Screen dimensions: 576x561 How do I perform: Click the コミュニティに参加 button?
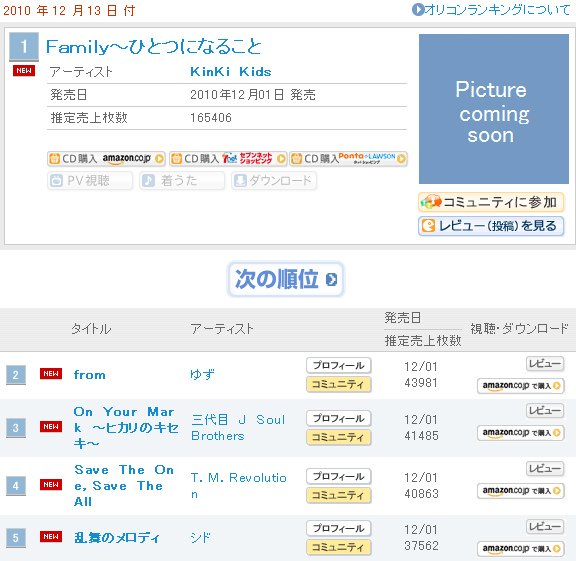[x=491, y=202]
